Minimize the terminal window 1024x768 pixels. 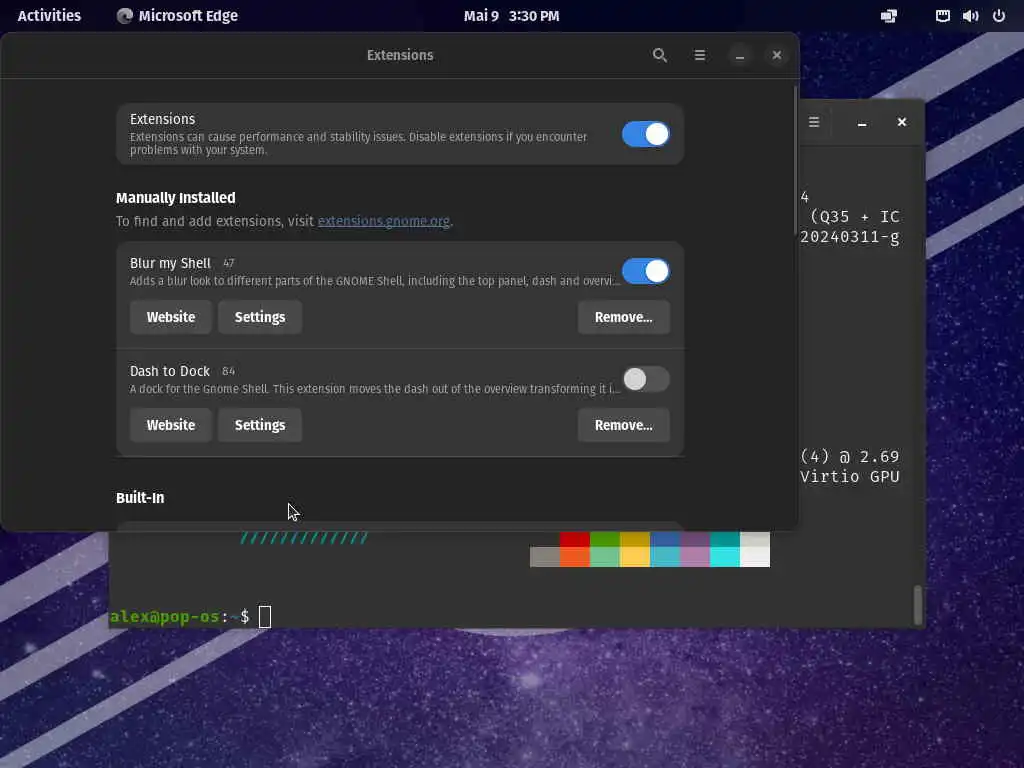pyautogui.click(x=862, y=122)
